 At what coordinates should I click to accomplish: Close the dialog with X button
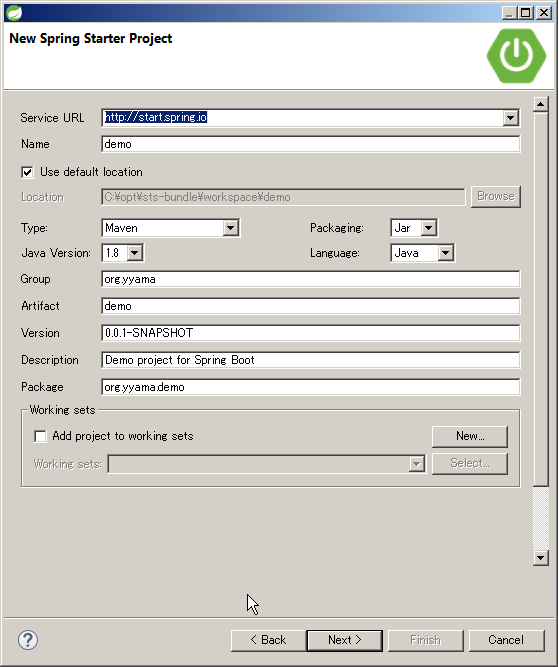(544, 13)
